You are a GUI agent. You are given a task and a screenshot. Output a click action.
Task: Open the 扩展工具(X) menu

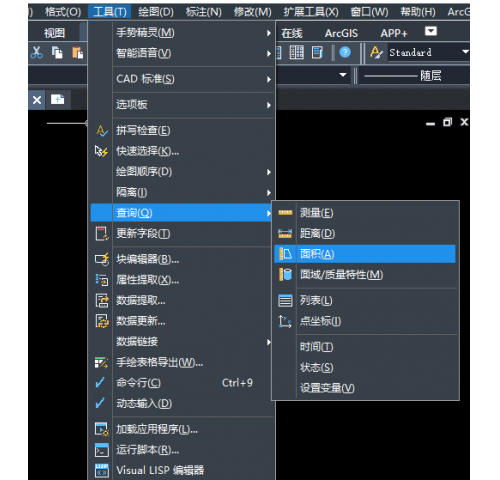tap(311, 12)
